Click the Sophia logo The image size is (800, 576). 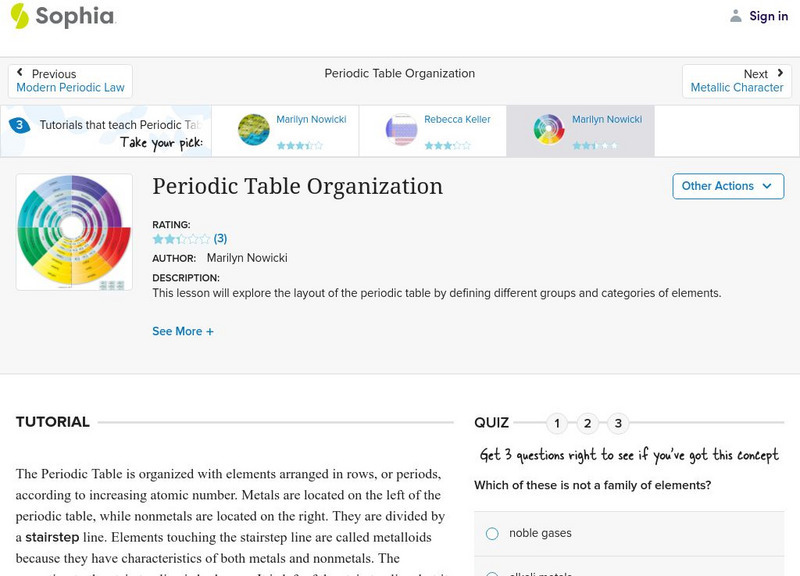pos(62,16)
